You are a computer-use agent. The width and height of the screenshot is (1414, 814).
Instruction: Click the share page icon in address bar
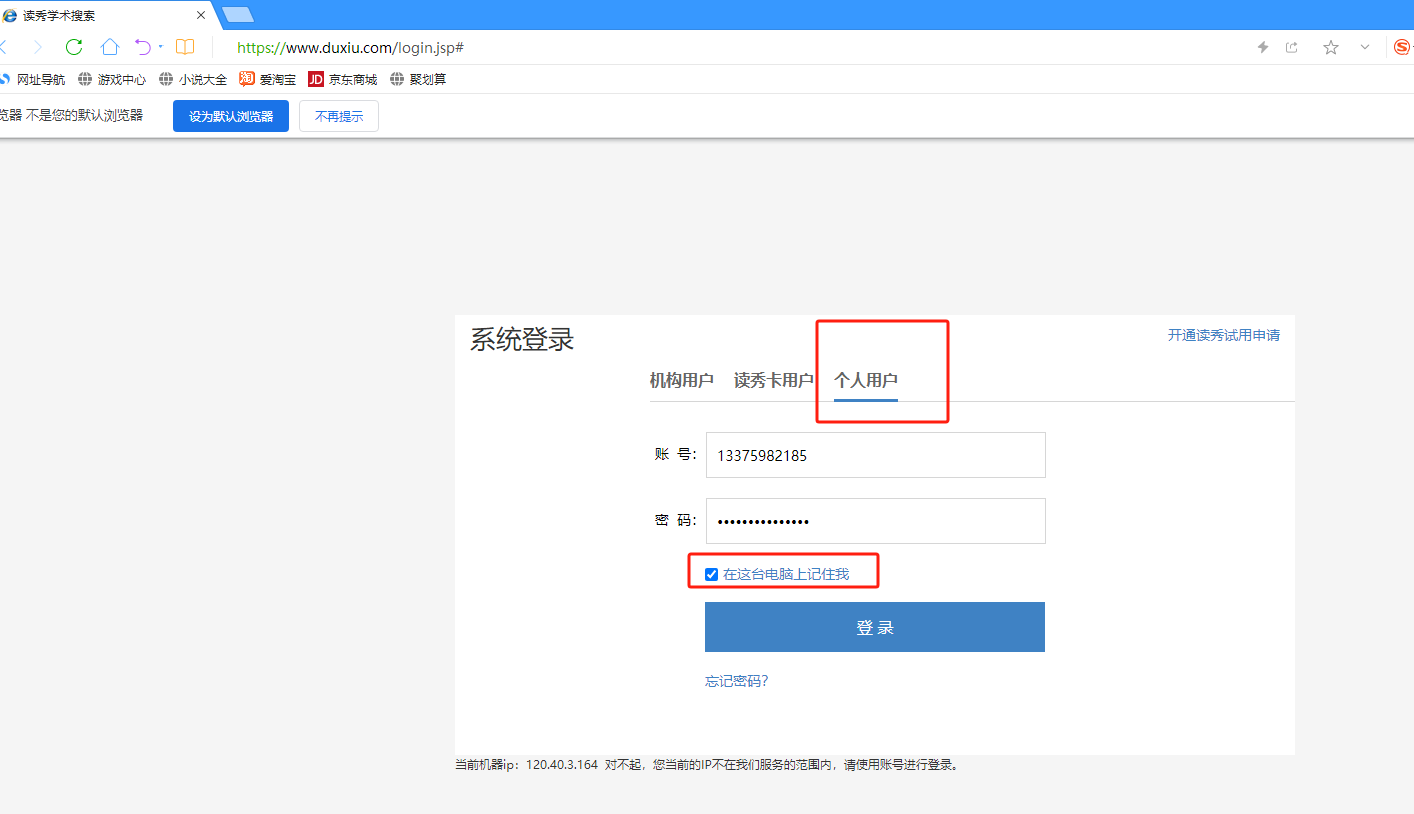click(x=1292, y=47)
